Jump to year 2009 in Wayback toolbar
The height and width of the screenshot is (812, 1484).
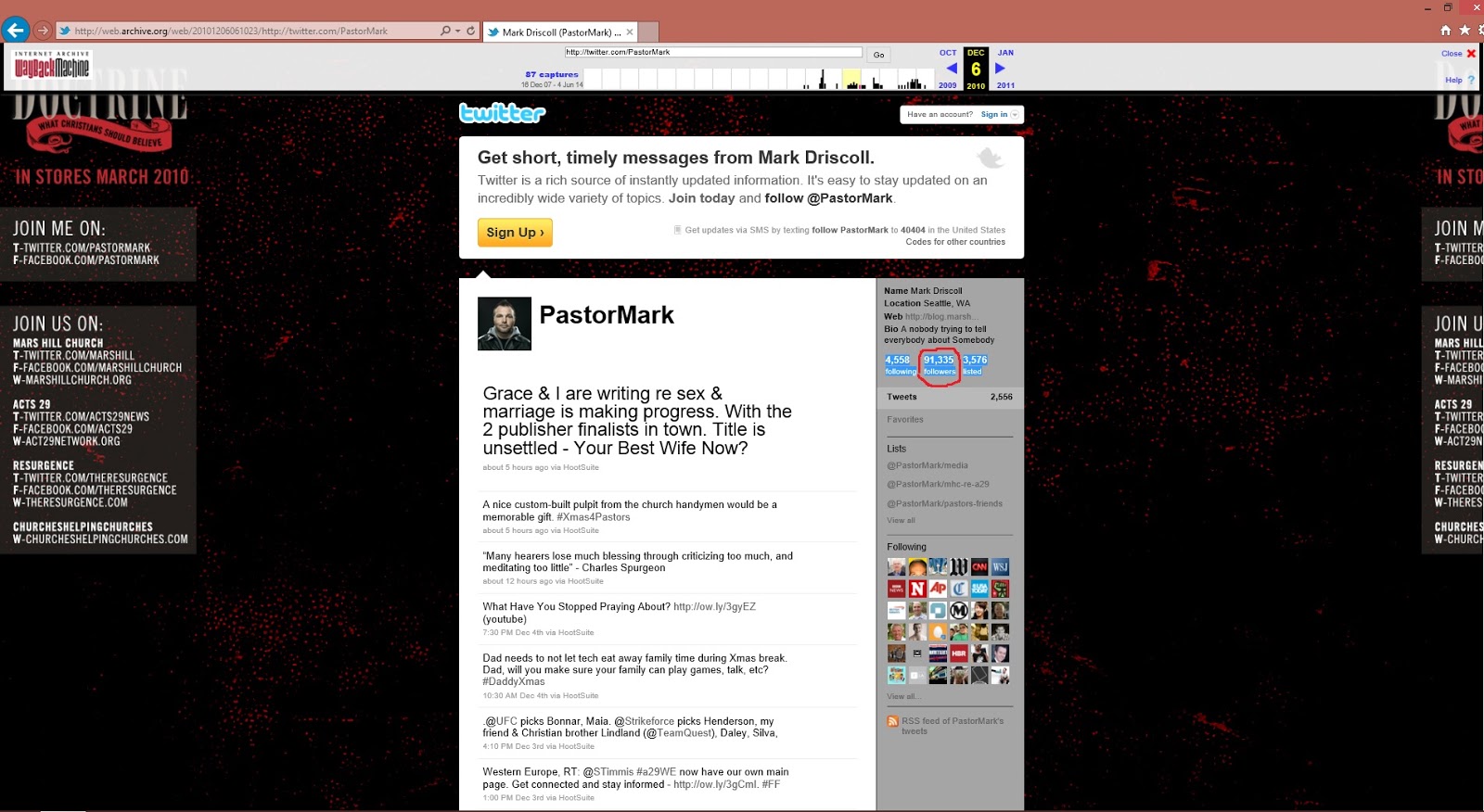point(947,85)
